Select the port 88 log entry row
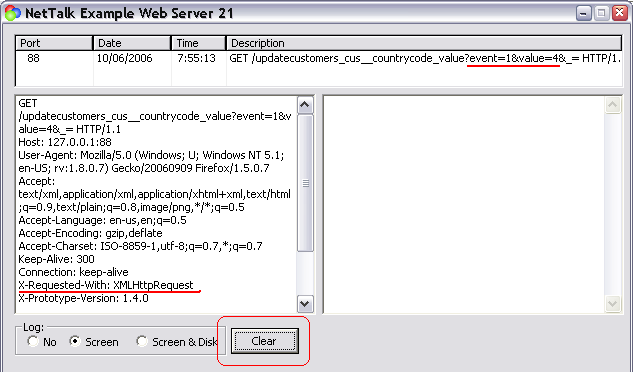Viewport: 633px width, 372px height. pos(319,58)
